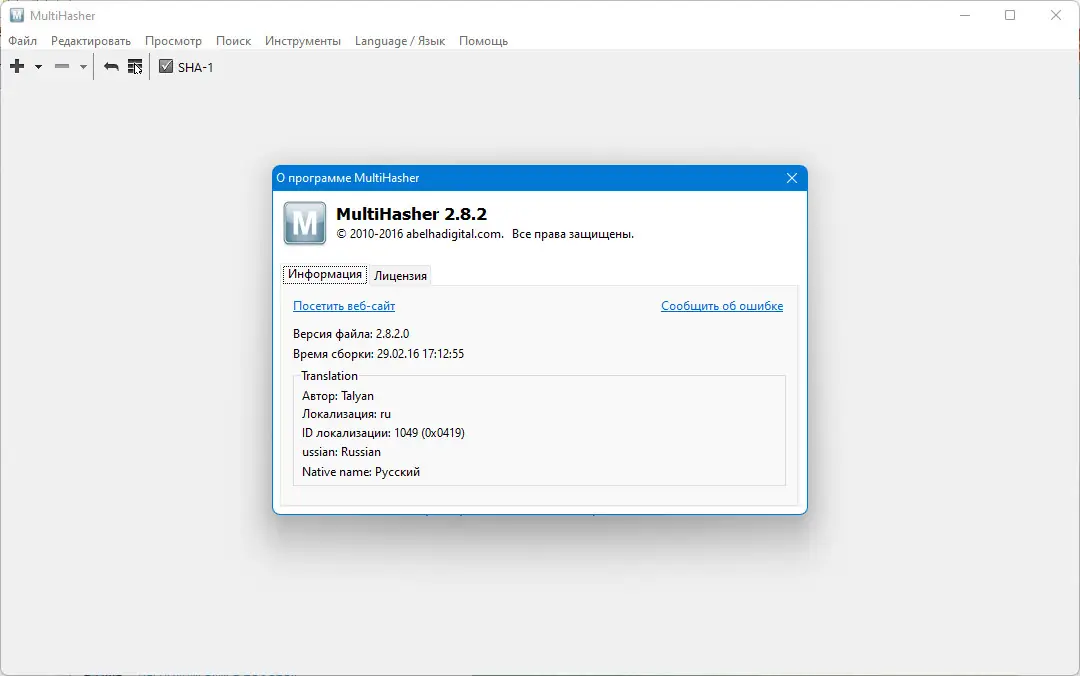
Task: Open the Инструменты menu
Action: (303, 41)
